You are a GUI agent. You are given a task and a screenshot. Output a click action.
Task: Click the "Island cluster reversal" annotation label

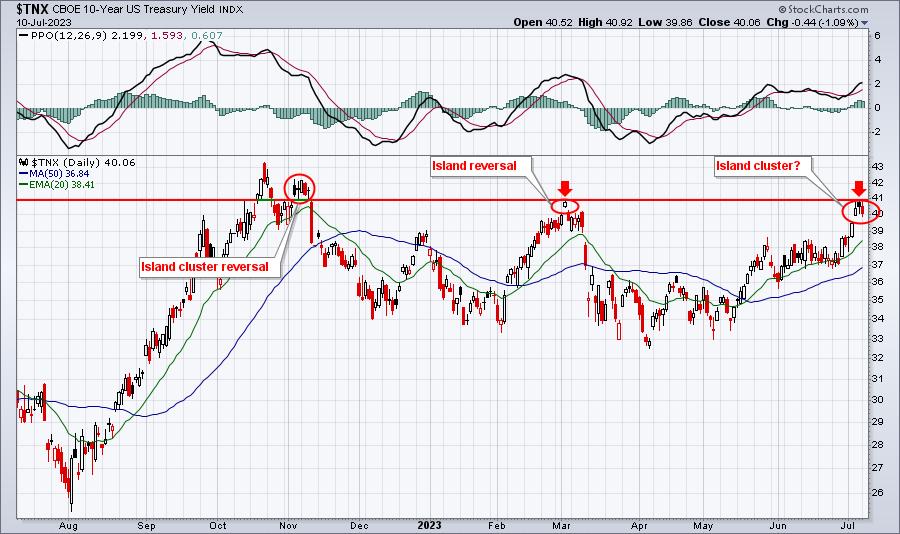tap(205, 267)
